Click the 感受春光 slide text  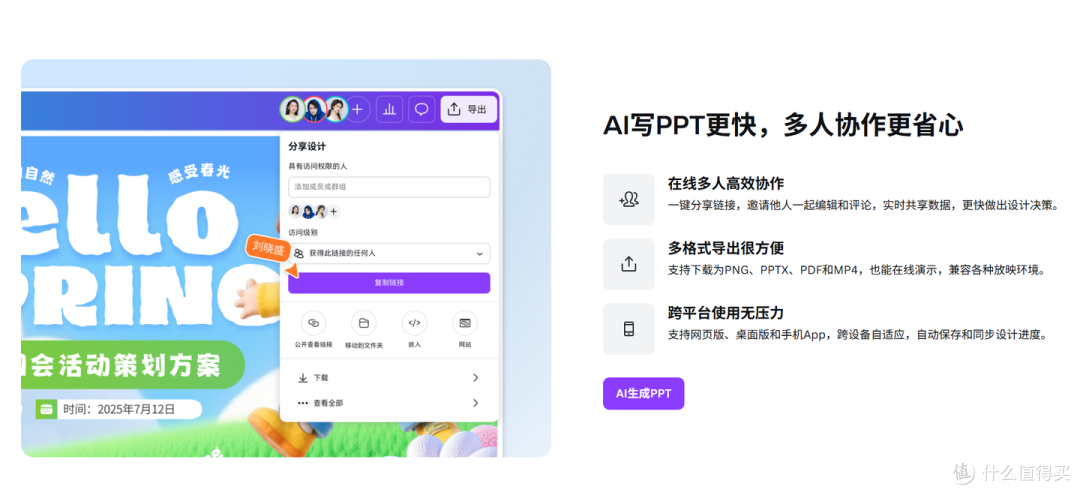198,175
